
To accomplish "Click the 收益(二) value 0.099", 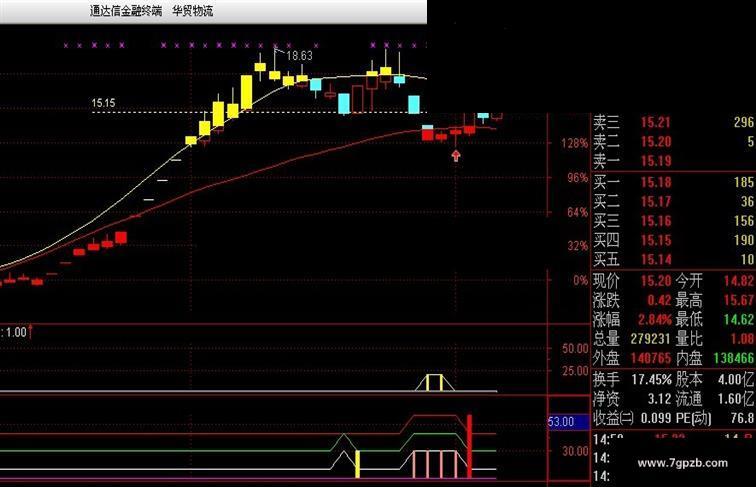I will click(x=656, y=418).
